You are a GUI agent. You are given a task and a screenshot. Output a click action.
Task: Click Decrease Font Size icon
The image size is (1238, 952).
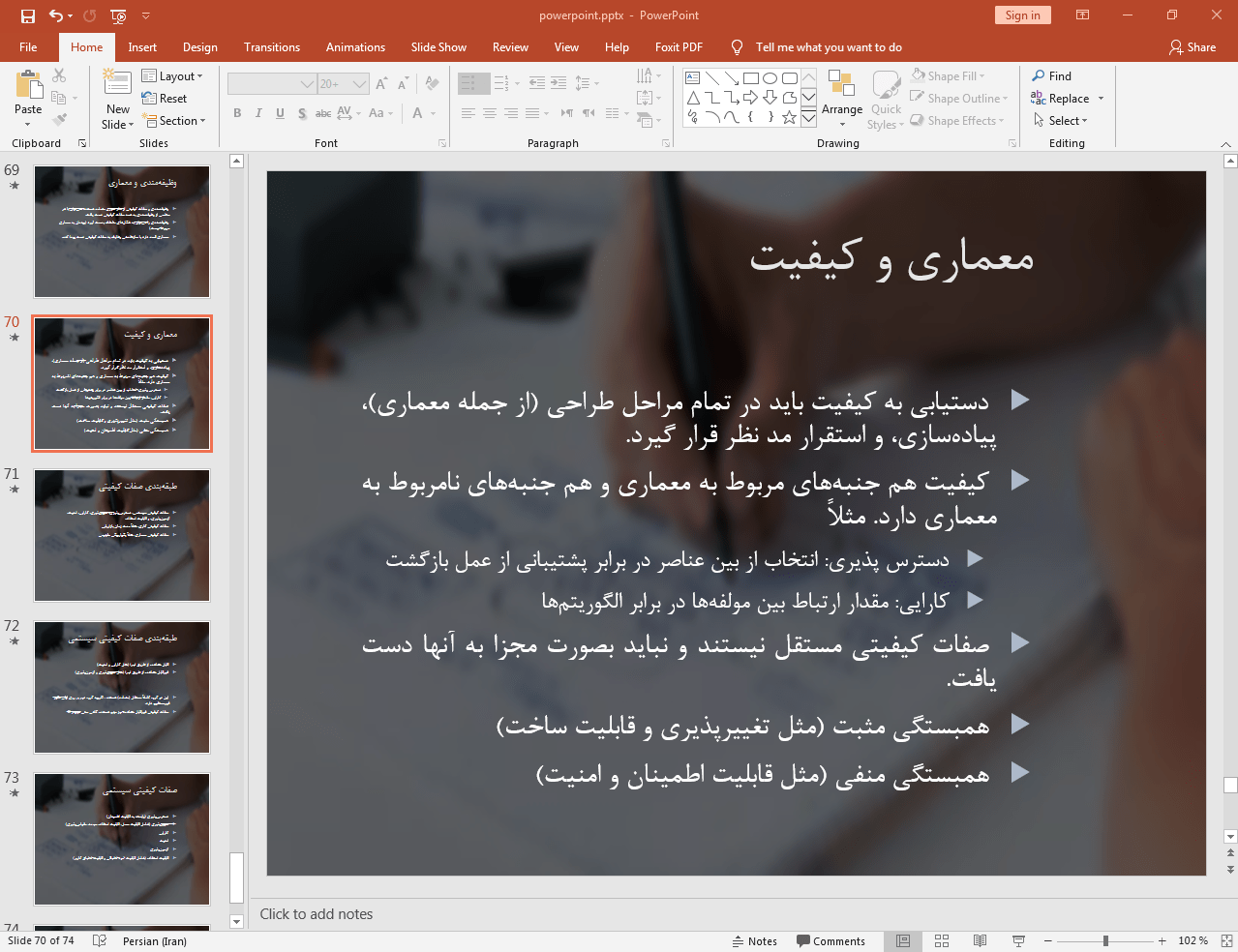pyautogui.click(x=403, y=84)
